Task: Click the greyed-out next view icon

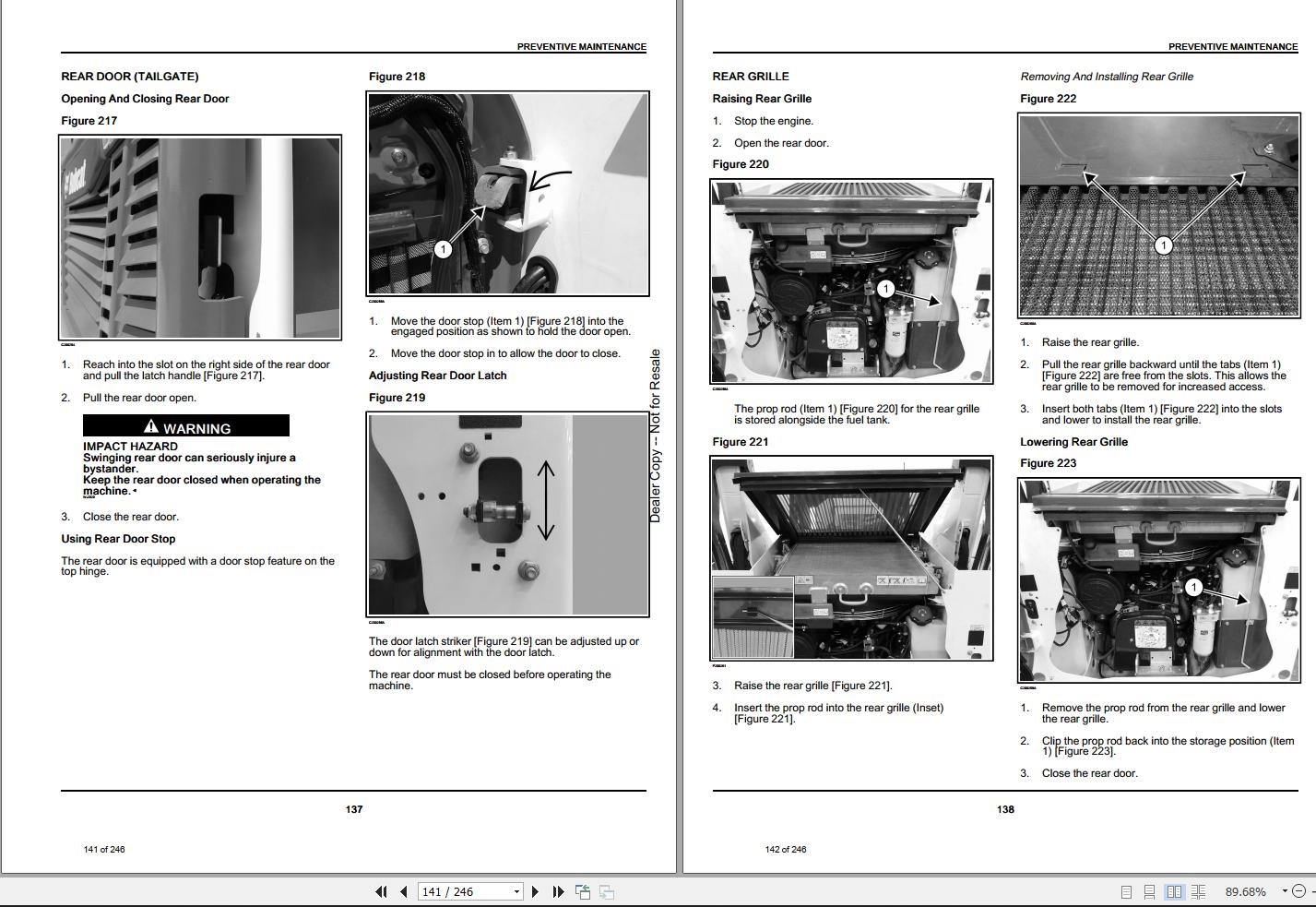Action: (x=607, y=891)
